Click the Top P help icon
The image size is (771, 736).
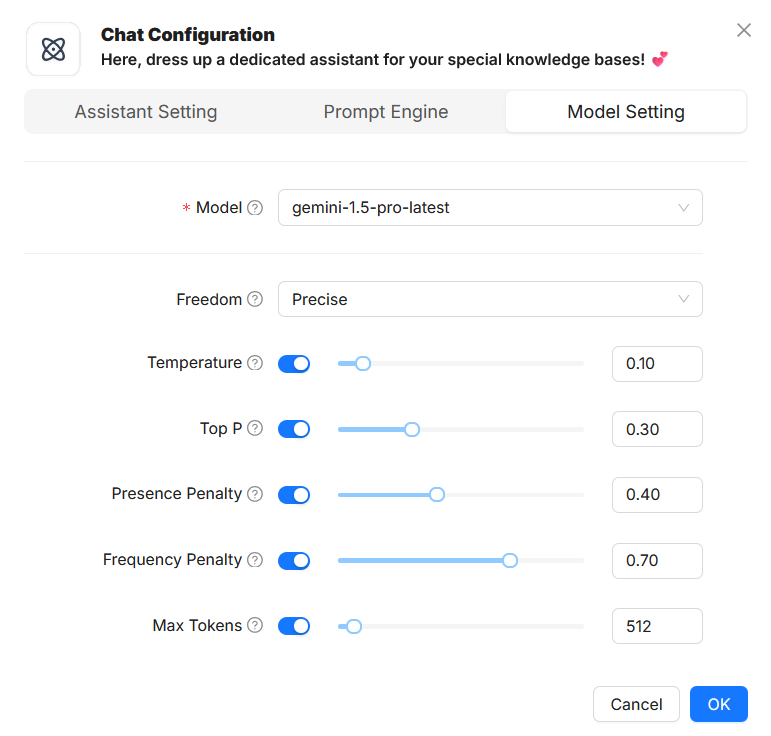pyautogui.click(x=255, y=428)
